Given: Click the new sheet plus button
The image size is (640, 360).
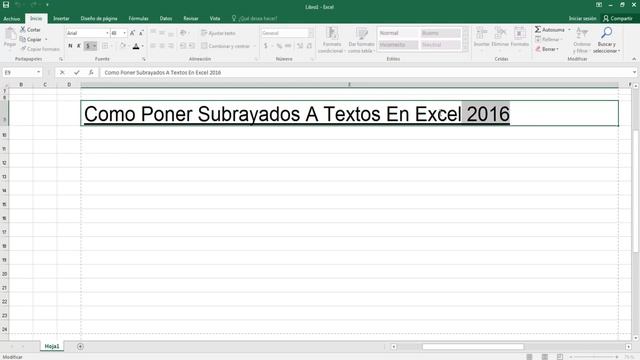Looking at the screenshot, I should point(80,347).
